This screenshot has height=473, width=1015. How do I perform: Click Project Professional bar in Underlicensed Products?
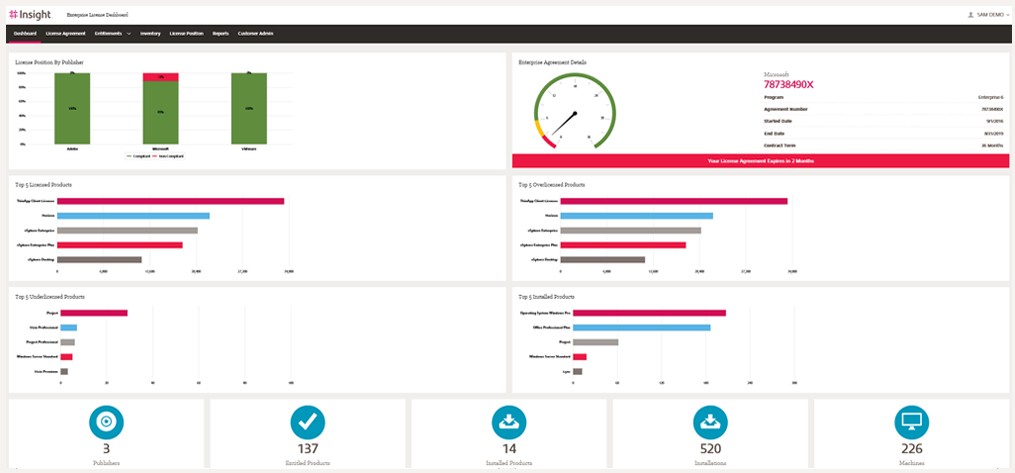click(x=68, y=342)
